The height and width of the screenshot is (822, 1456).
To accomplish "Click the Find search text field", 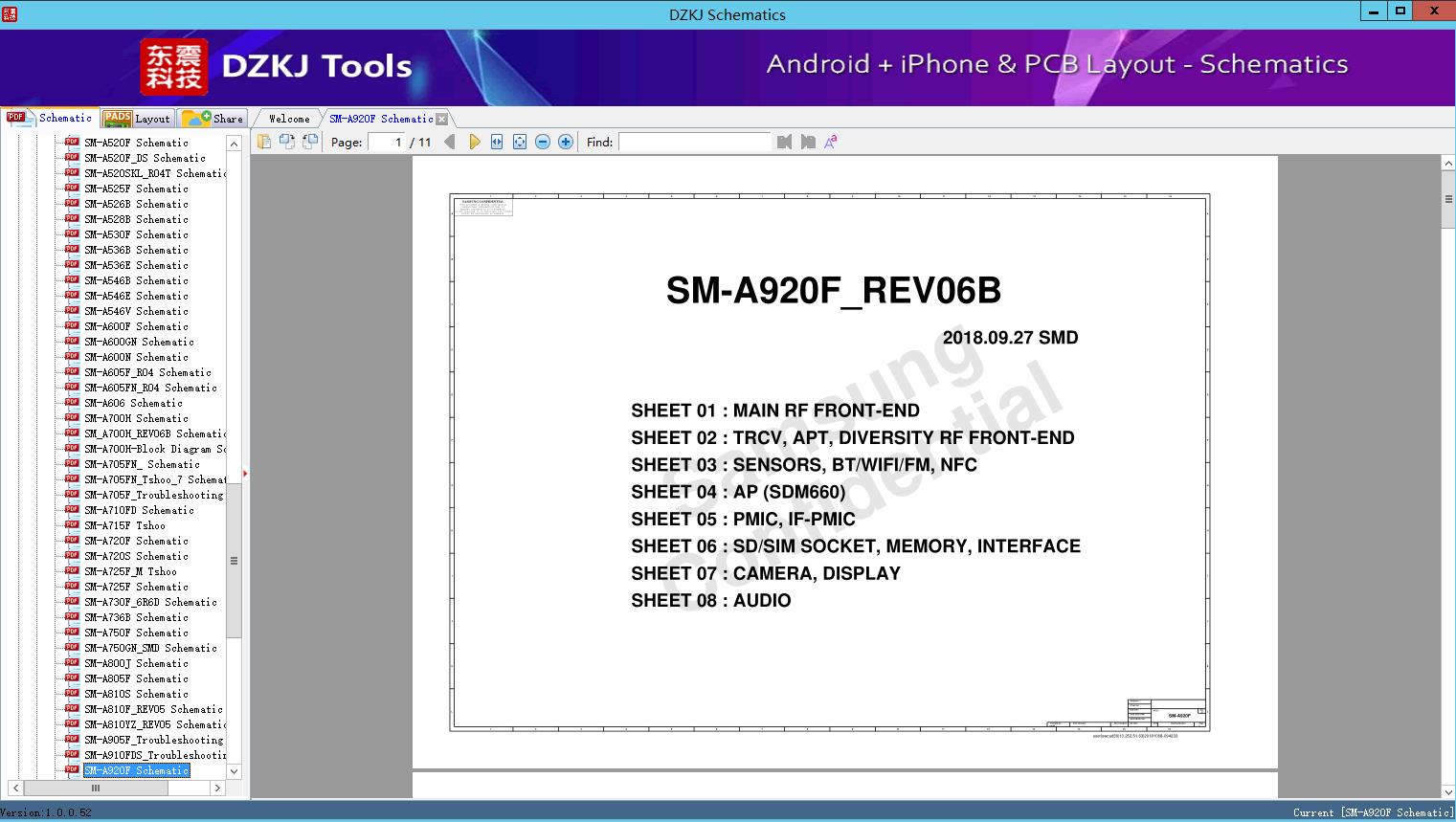I will click(694, 142).
